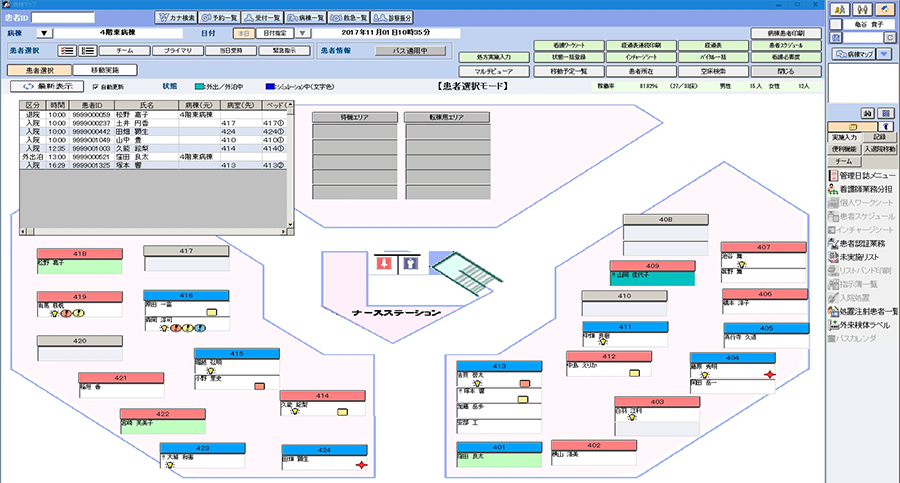Open 看護師業務分担 in the sidebar

coord(864,188)
